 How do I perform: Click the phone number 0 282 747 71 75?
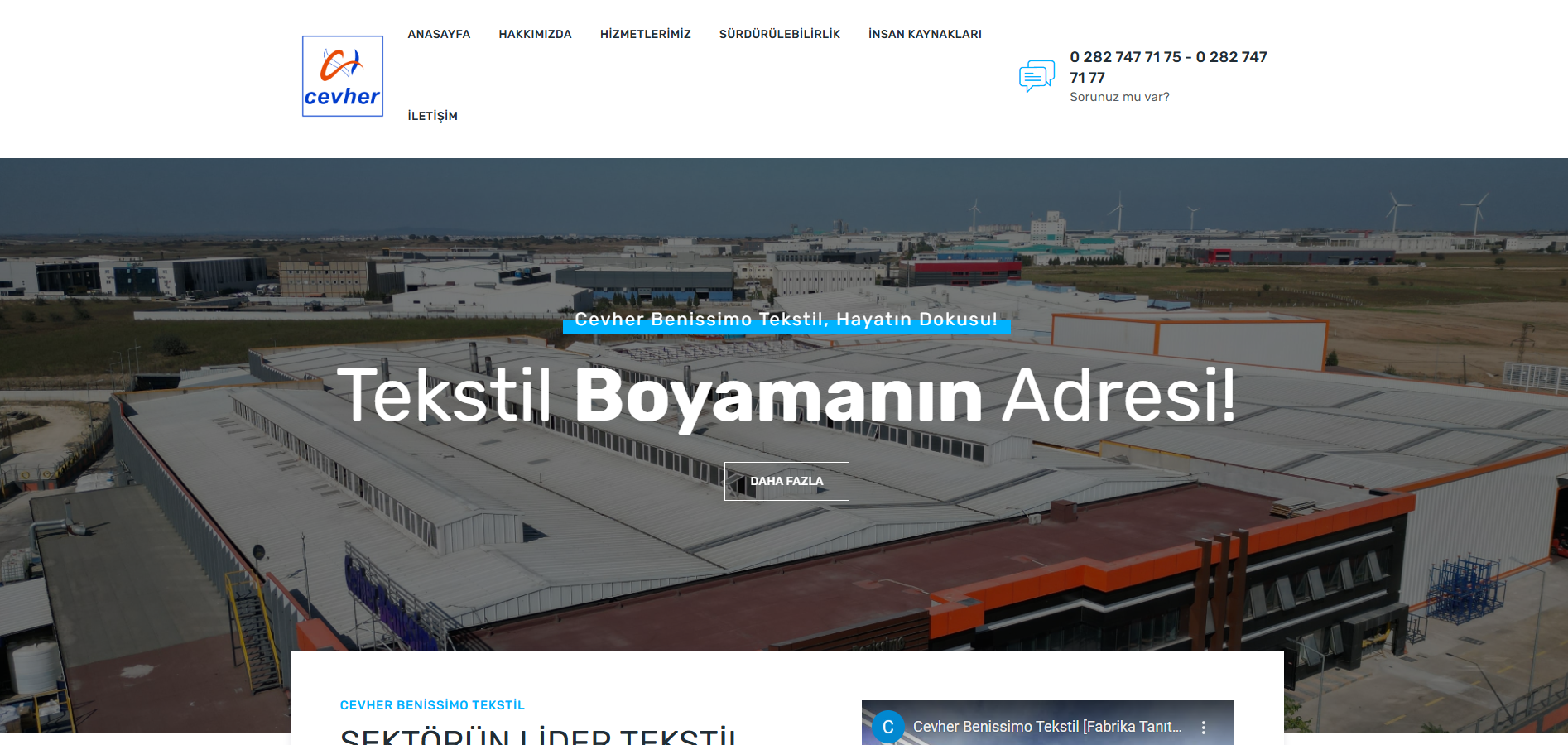pos(1124,57)
